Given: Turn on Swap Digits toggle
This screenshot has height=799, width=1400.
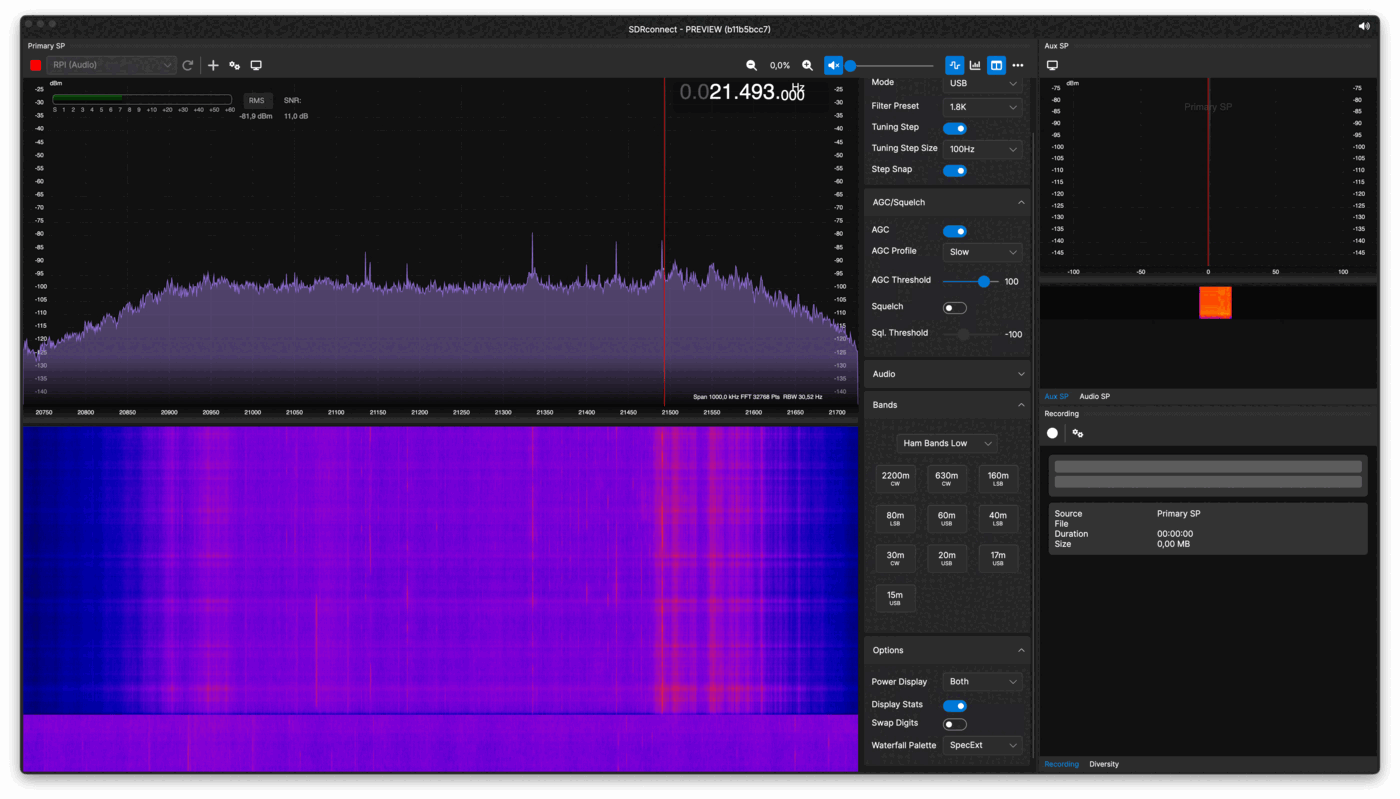Looking at the screenshot, I should (x=955, y=724).
